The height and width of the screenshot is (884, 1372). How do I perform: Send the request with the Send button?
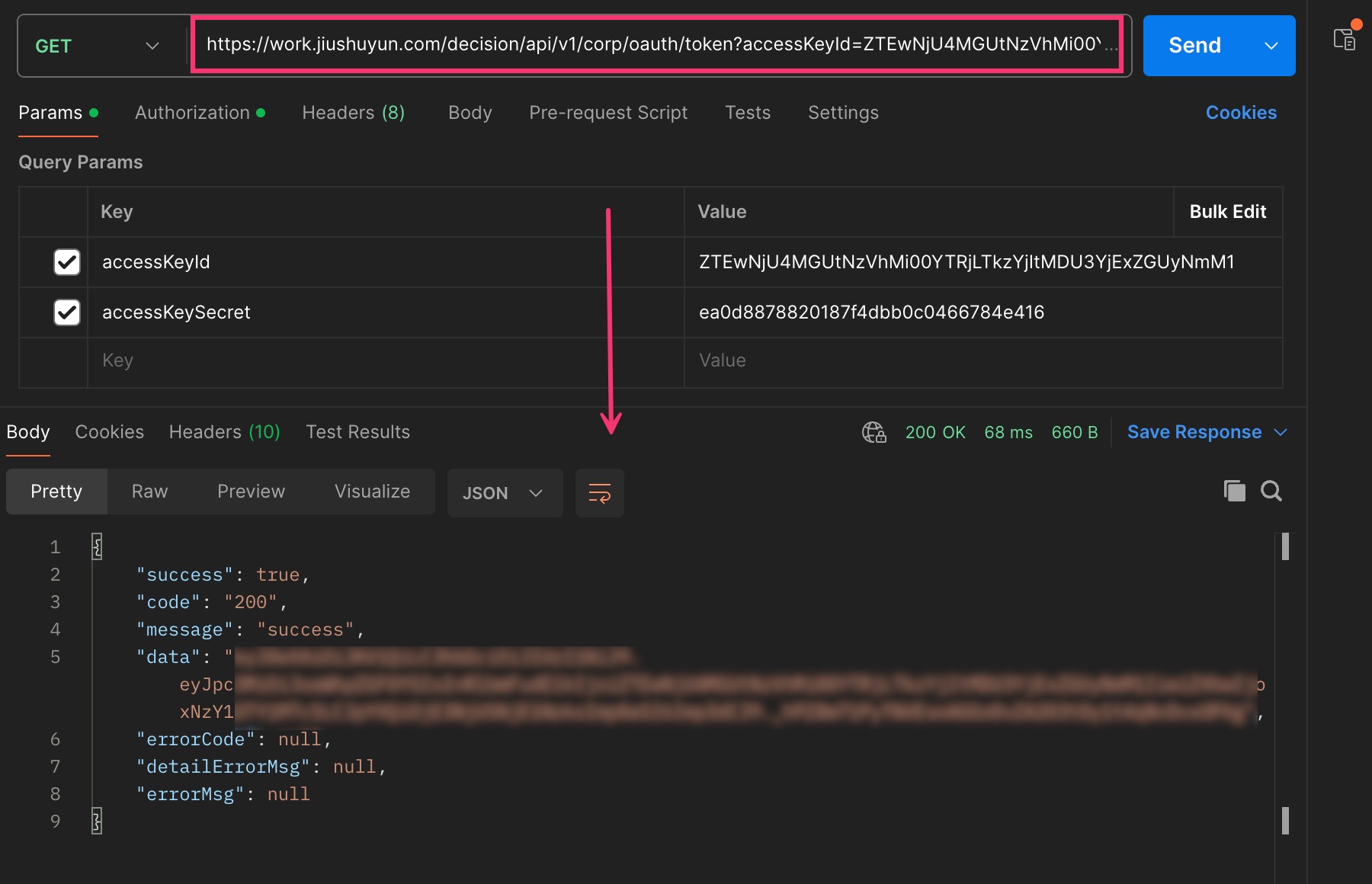[x=1195, y=46]
